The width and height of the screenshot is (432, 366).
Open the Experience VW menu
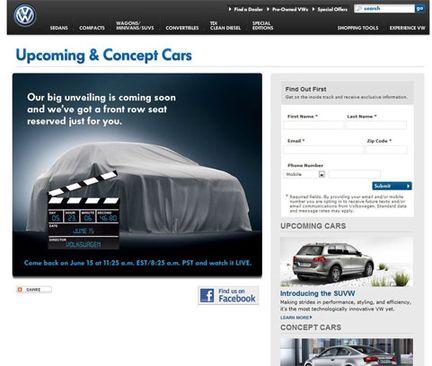click(407, 28)
